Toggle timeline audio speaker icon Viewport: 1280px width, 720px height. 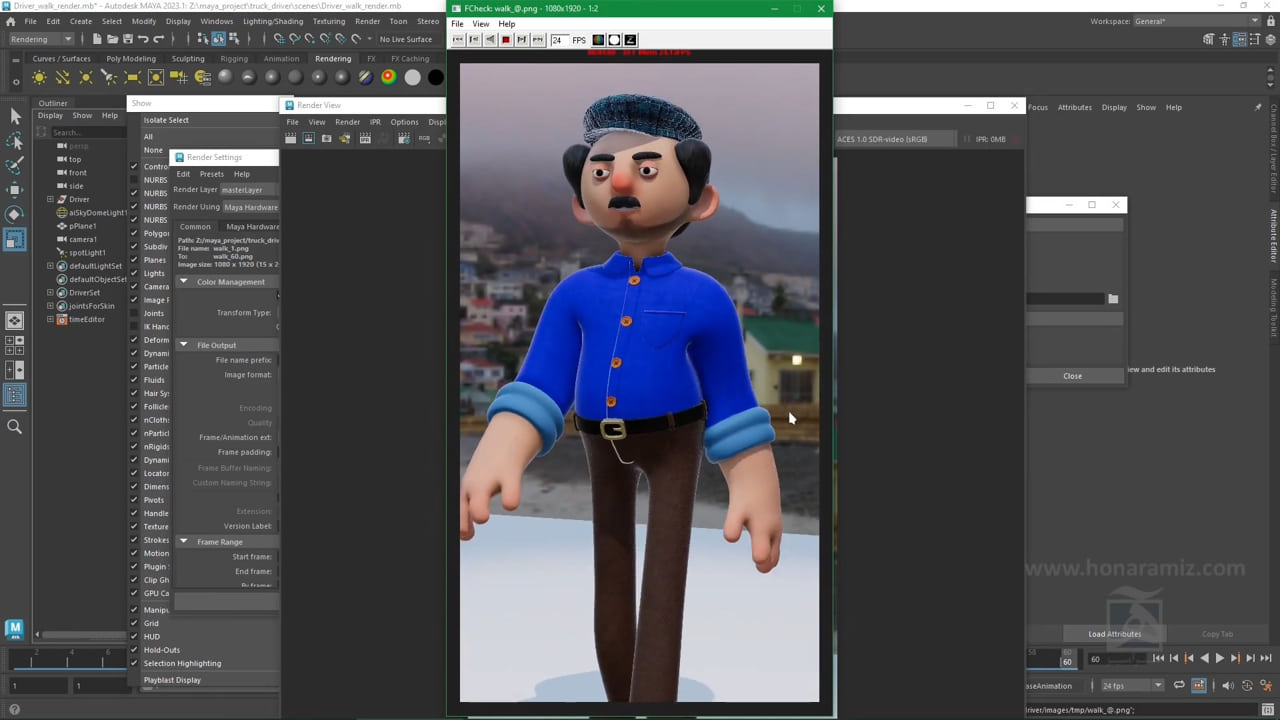tap(1228, 686)
